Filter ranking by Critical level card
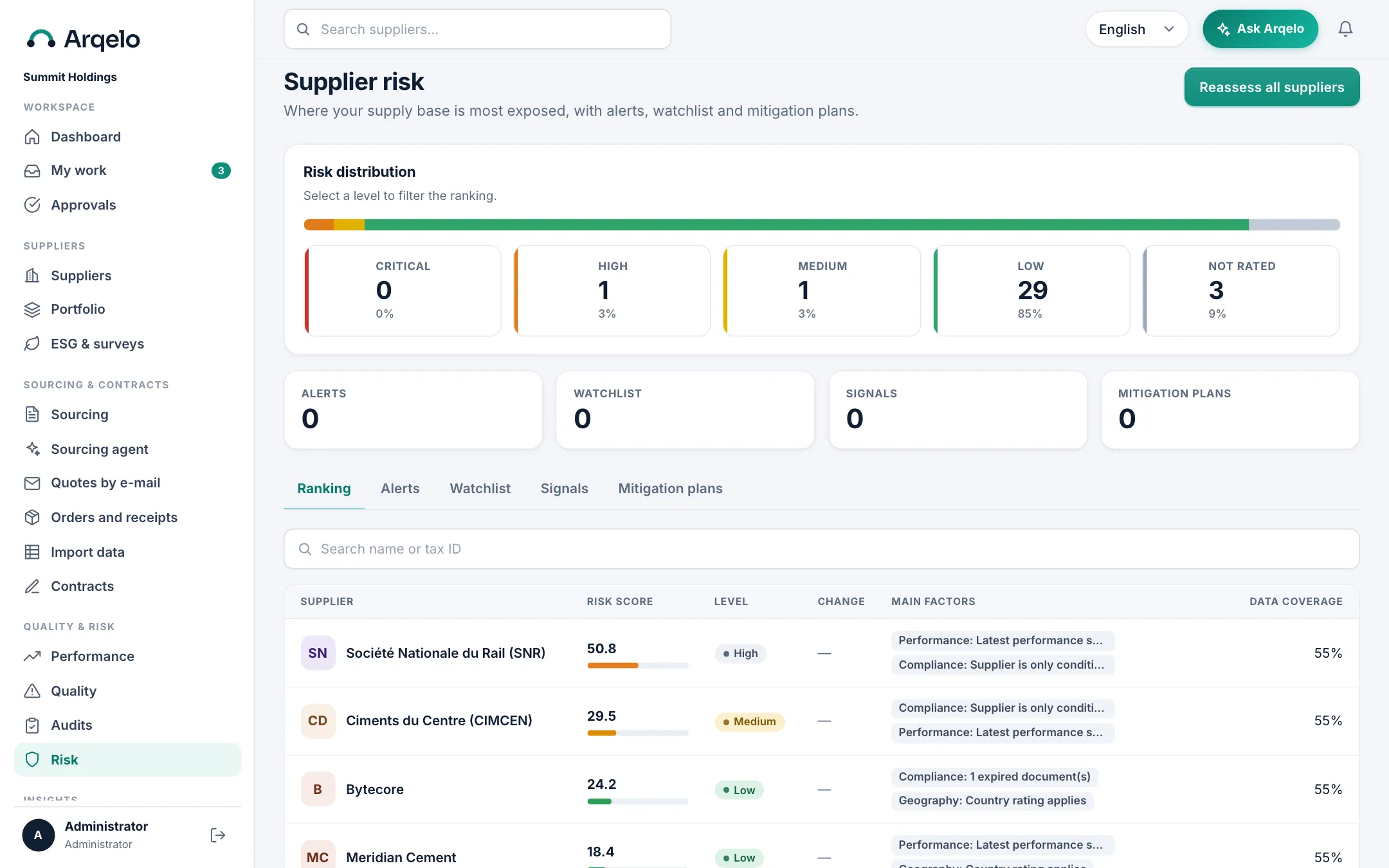 (403, 291)
